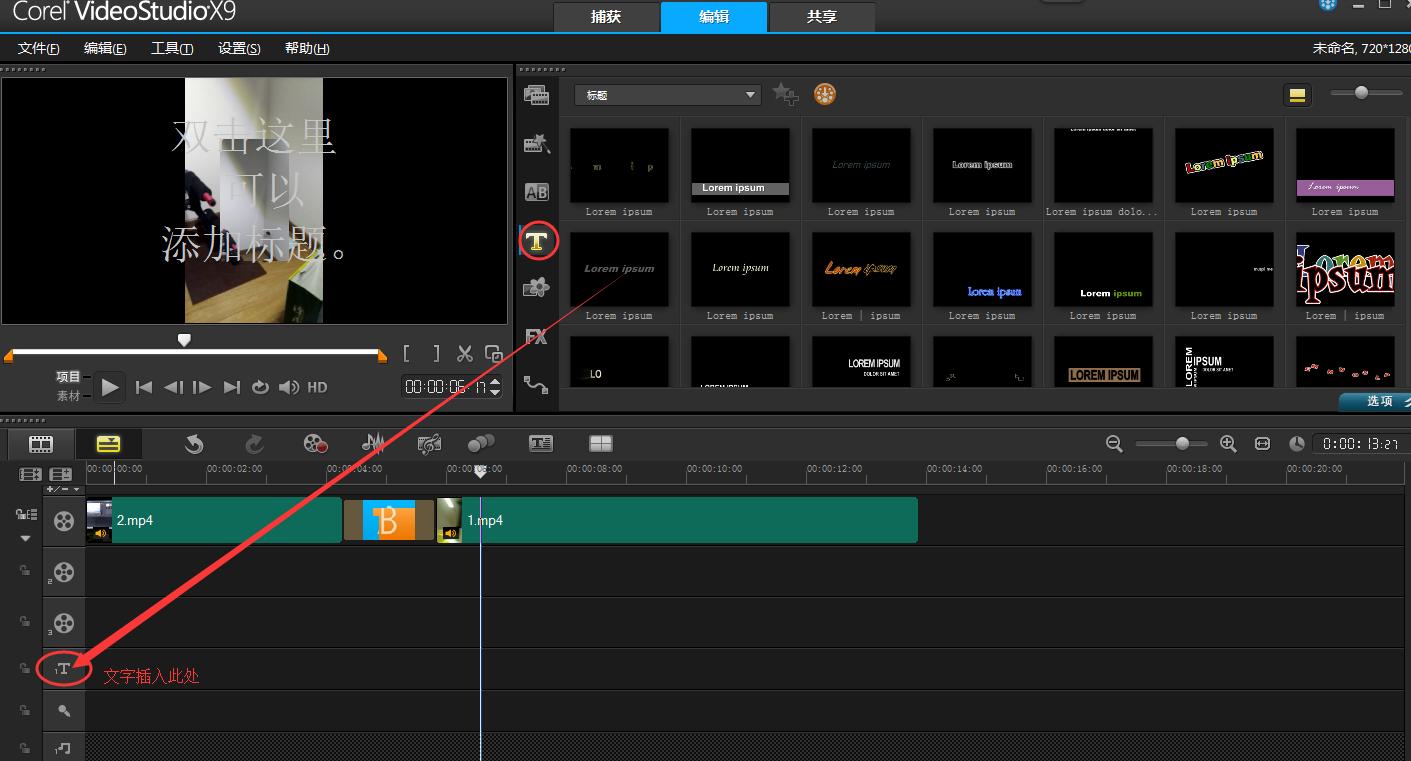Image resolution: width=1411 pixels, height=761 pixels.
Task: Open the system volume control
Action: (x=289, y=387)
